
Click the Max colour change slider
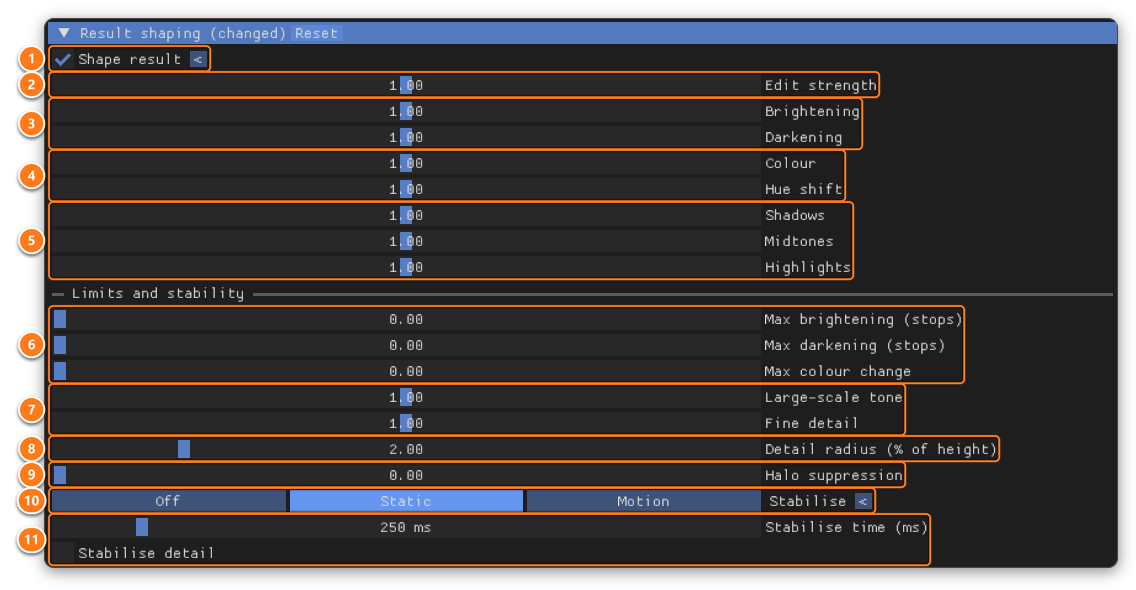406,372
